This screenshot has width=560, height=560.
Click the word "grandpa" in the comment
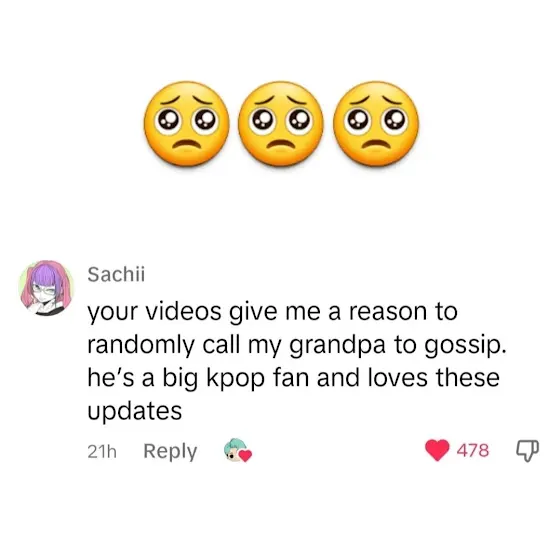[337, 347]
